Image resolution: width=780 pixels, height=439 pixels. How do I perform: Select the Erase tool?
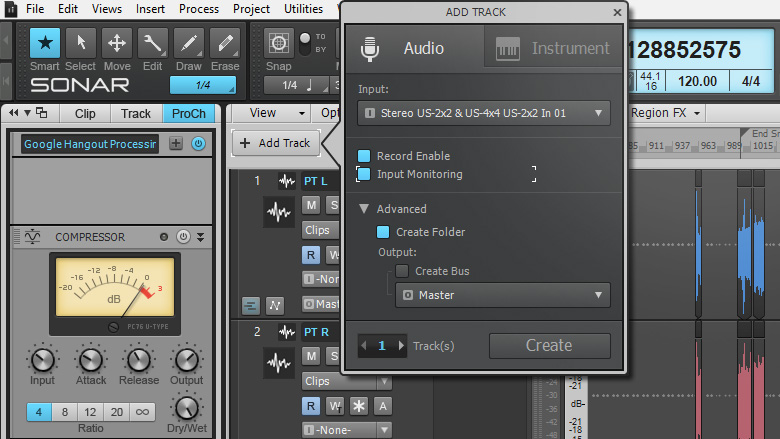click(x=225, y=43)
